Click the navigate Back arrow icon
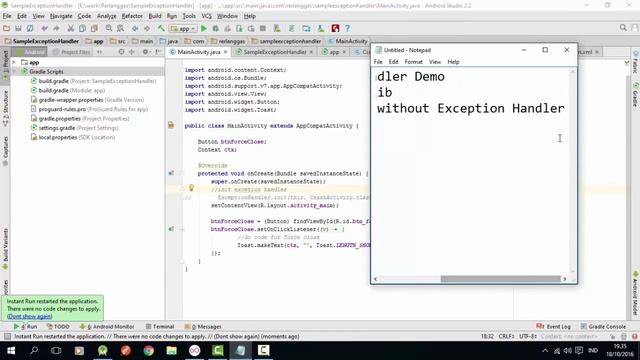 [135, 28]
